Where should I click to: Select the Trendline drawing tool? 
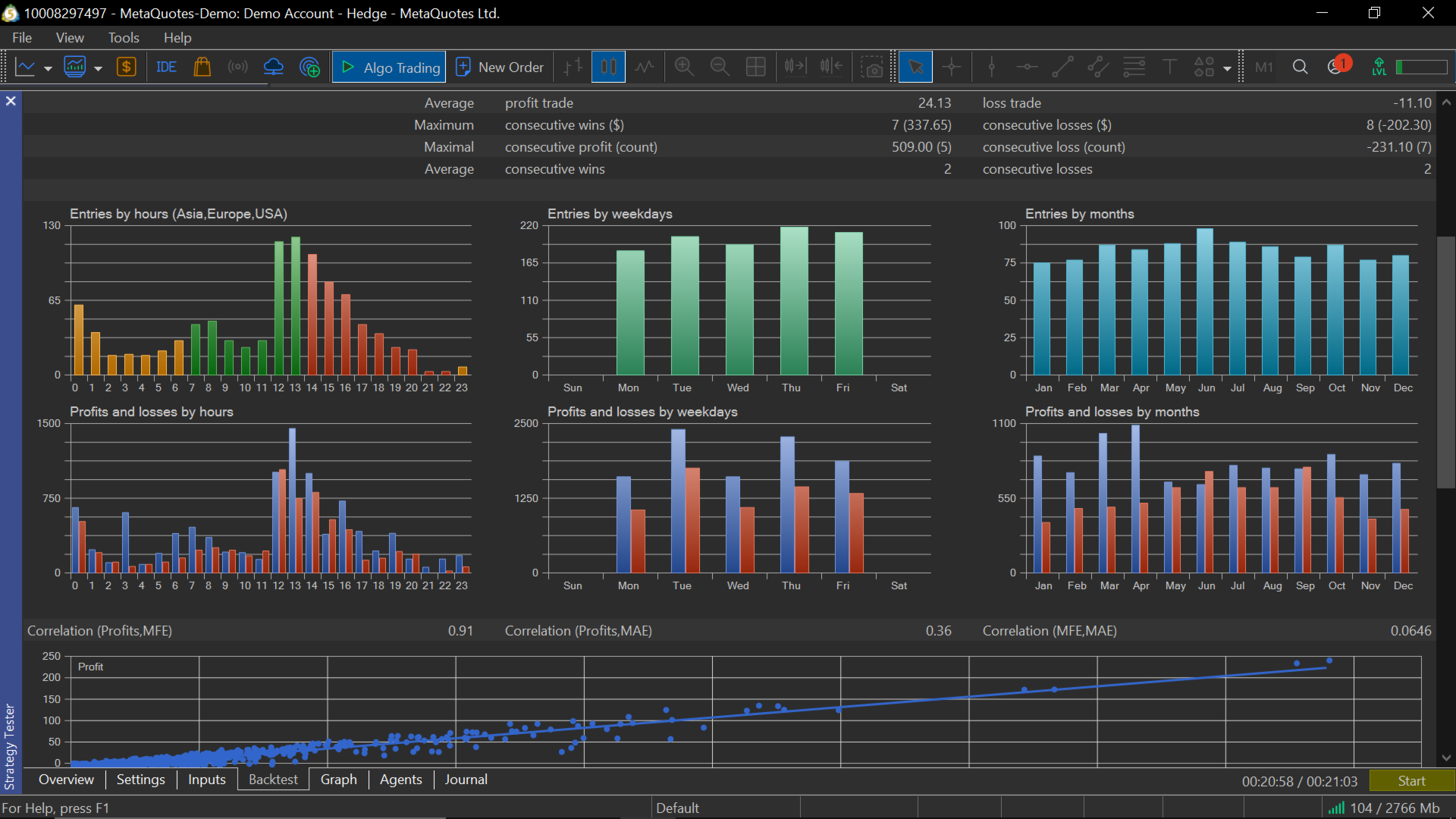point(1062,67)
